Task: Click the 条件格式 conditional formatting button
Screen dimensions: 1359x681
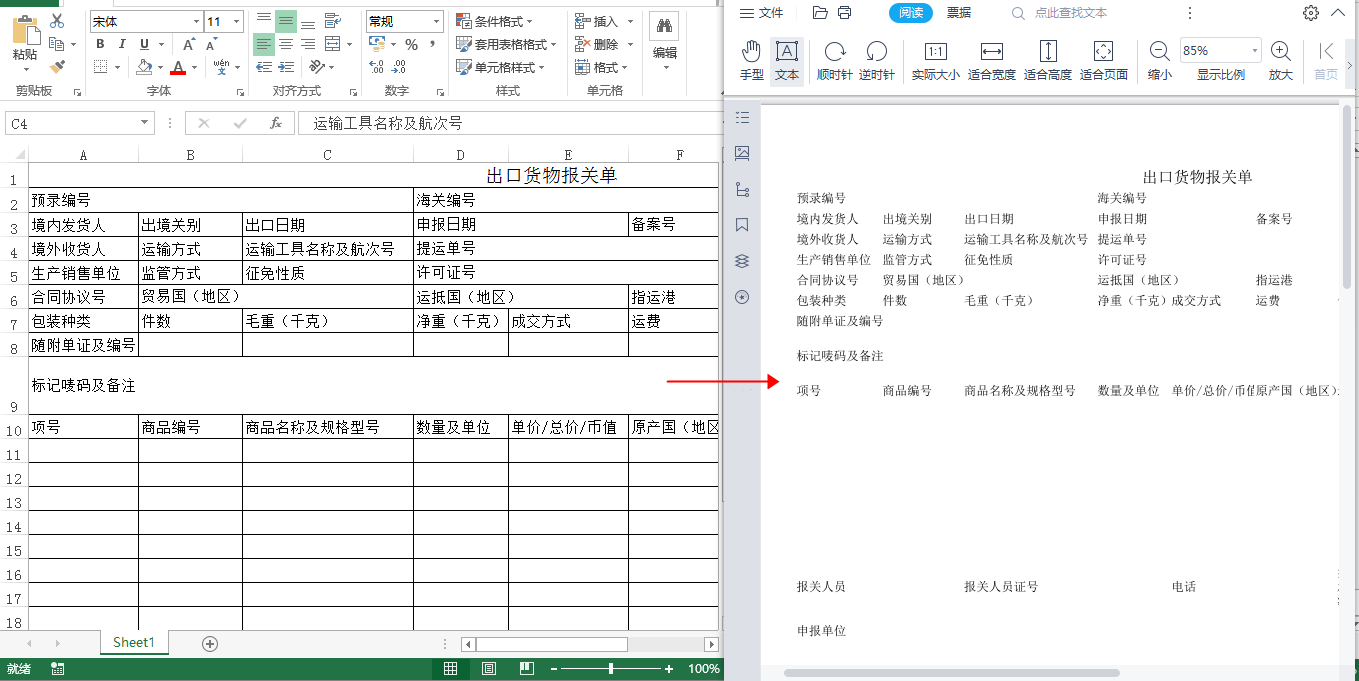Action: [x=494, y=21]
